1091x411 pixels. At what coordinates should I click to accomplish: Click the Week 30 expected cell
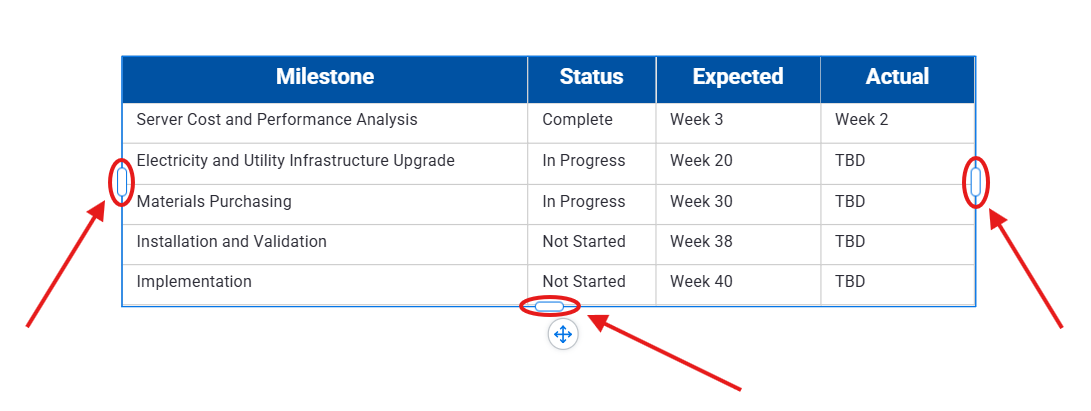(x=700, y=202)
